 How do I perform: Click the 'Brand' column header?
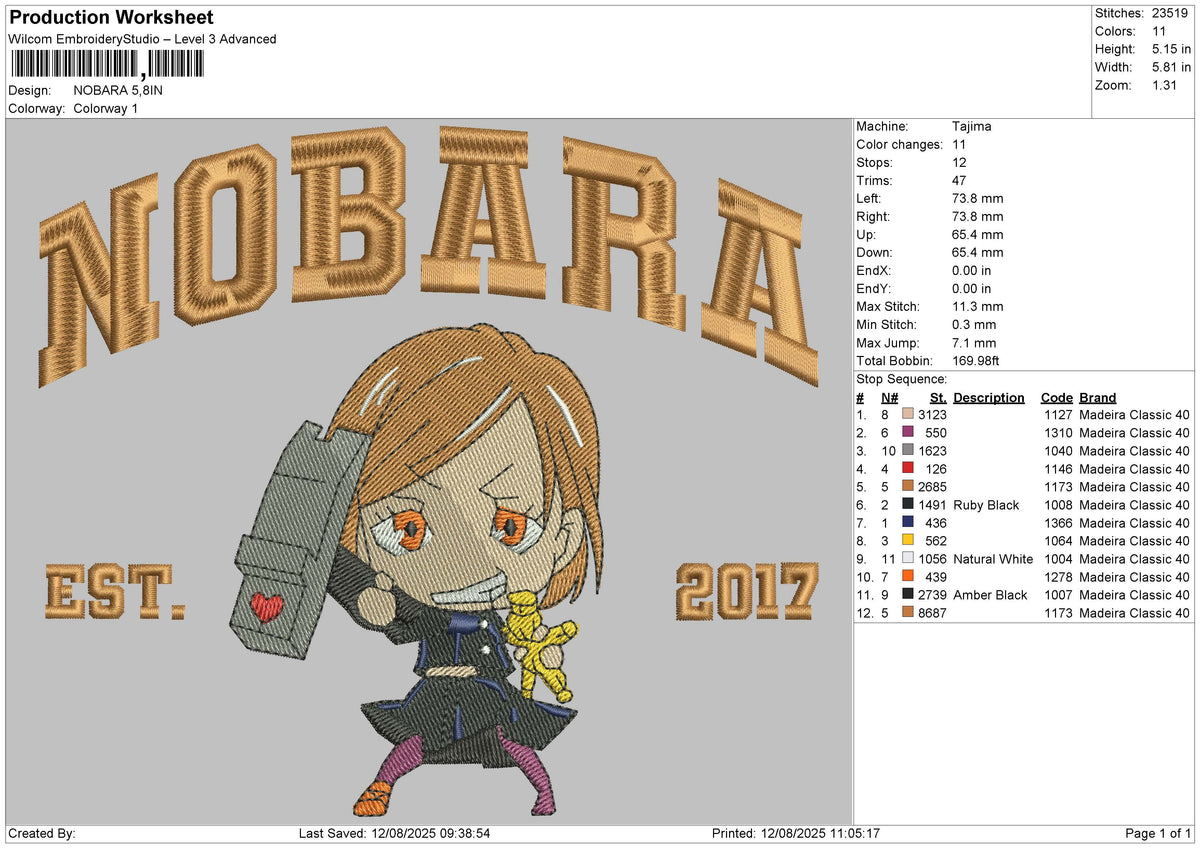tap(1098, 397)
